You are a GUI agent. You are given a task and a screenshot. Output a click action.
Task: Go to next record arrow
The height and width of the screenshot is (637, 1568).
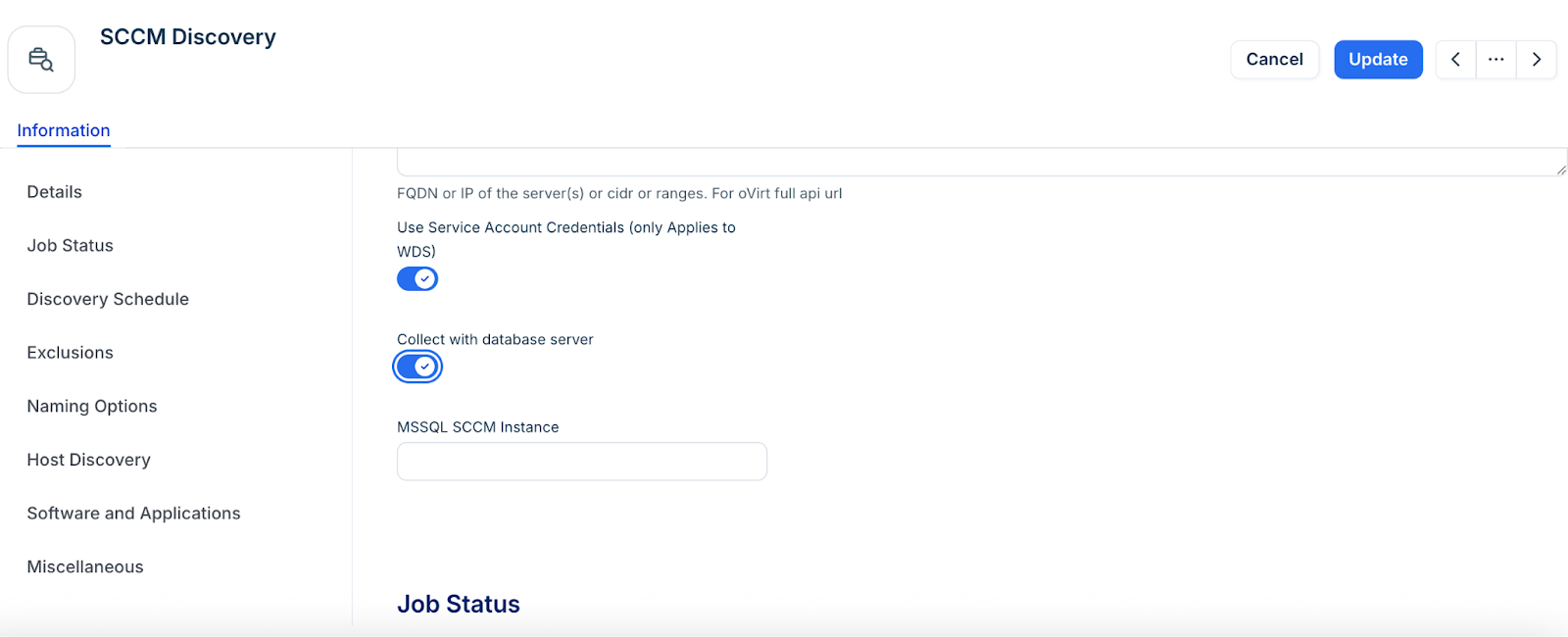pos(1537,60)
